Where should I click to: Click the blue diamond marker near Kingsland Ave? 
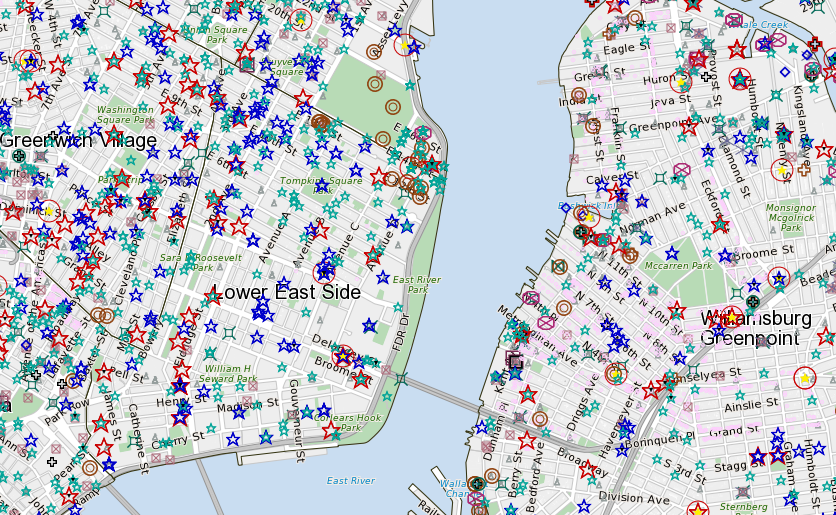(785, 71)
